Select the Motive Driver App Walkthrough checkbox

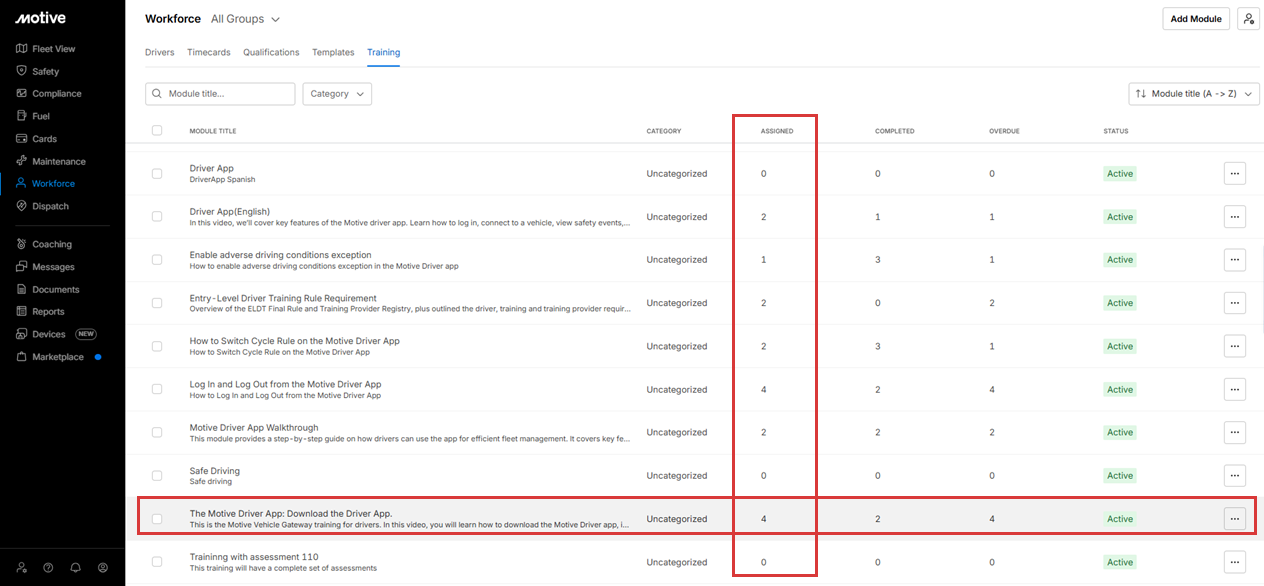click(157, 433)
